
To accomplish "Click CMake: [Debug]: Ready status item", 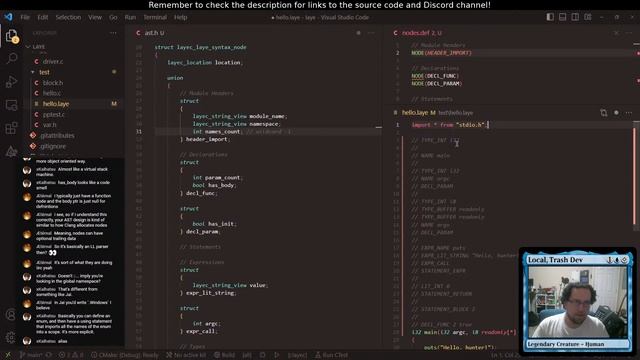I will click(124, 355).
